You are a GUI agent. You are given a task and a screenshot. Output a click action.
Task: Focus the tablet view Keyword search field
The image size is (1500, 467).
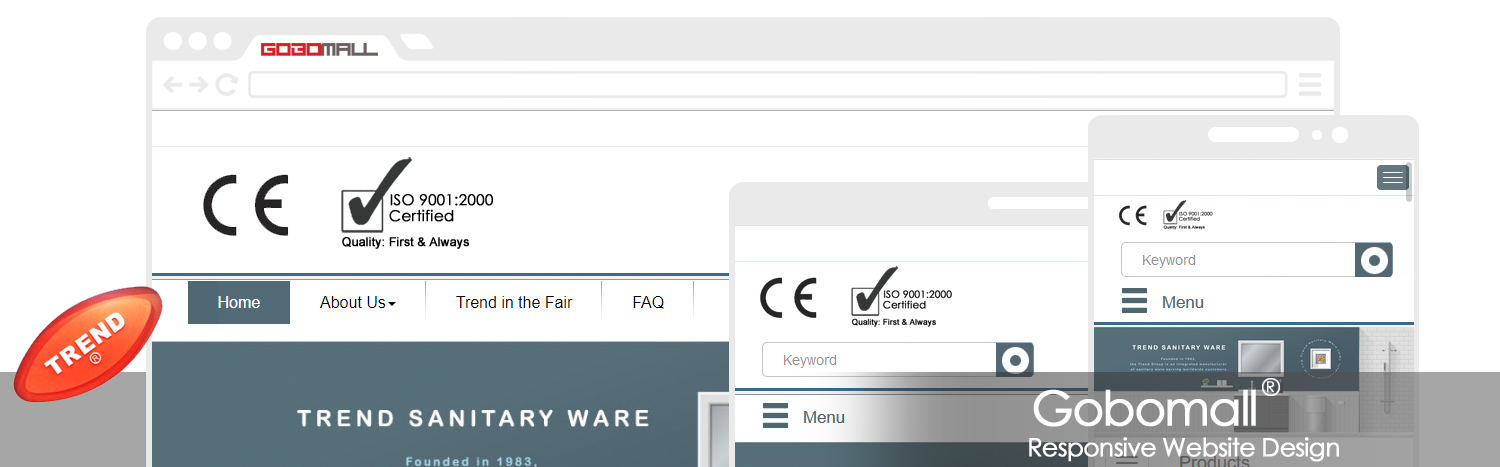tap(879, 360)
